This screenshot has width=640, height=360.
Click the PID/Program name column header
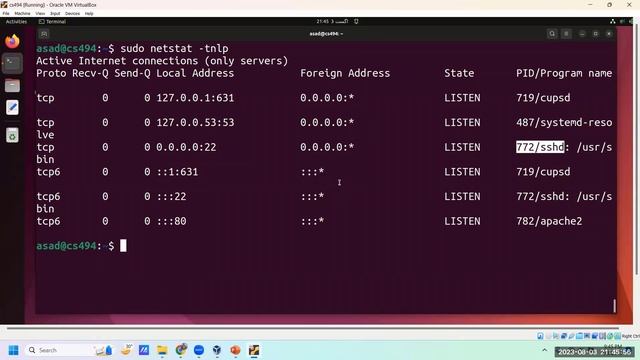click(564, 73)
